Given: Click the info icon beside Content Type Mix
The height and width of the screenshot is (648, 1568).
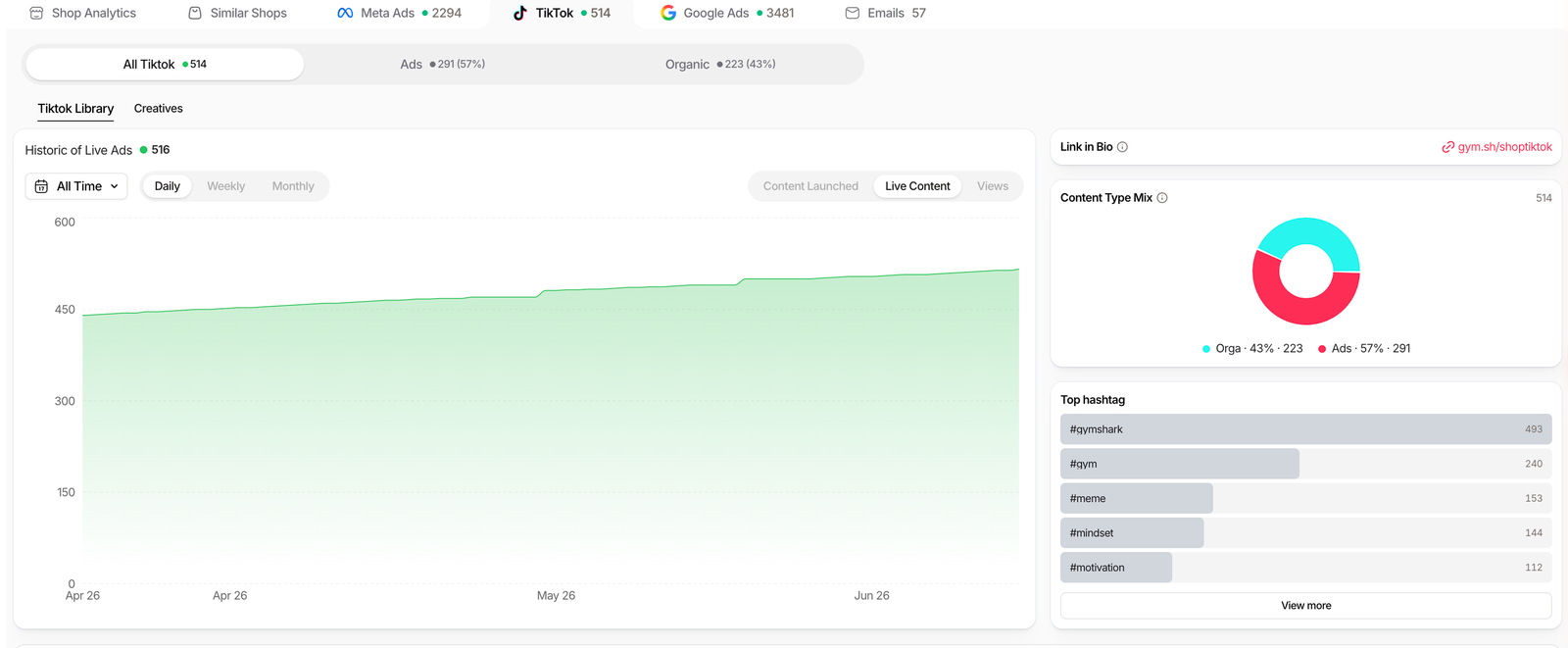Looking at the screenshot, I should 1162,198.
